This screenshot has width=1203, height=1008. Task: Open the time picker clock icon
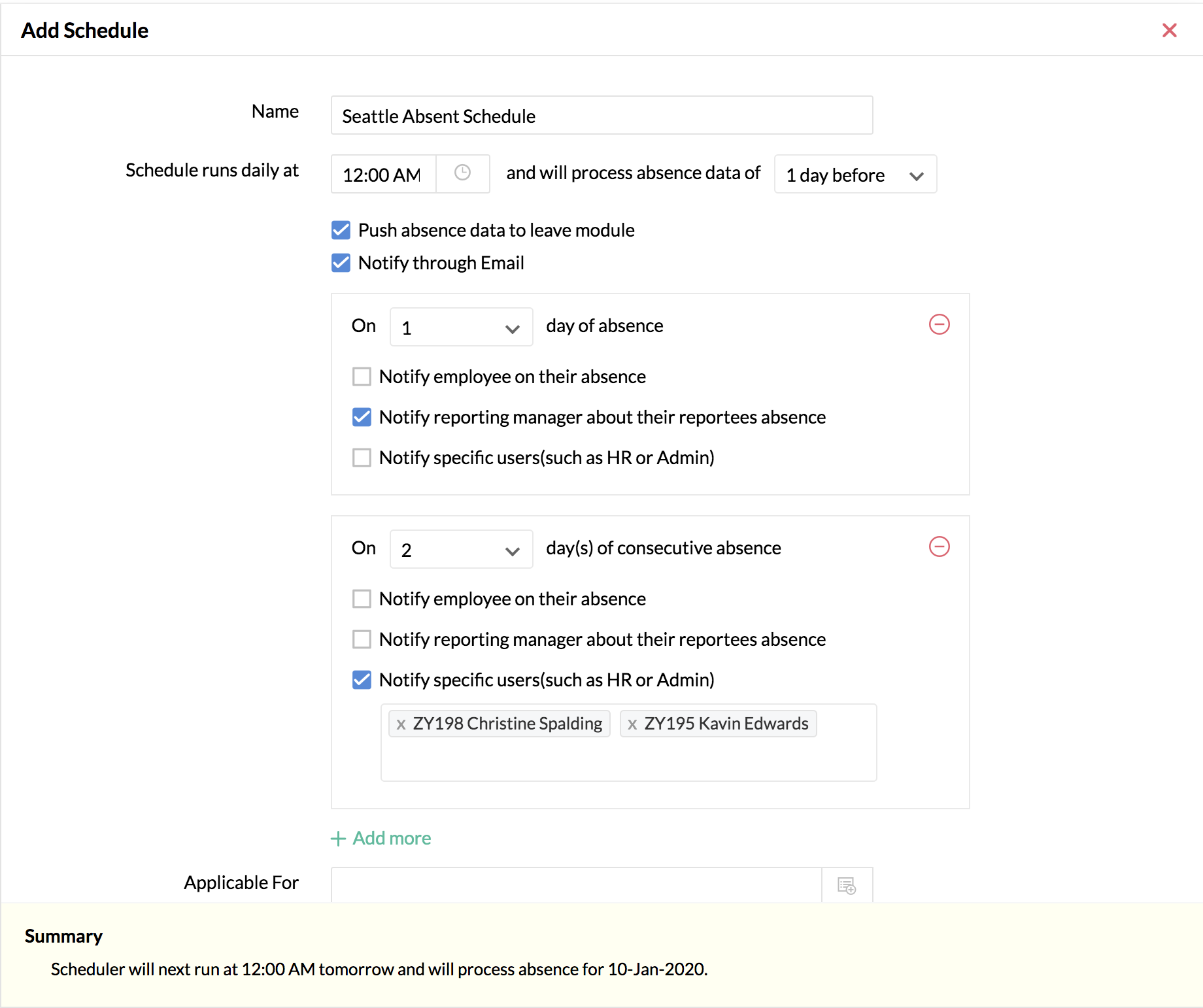(x=462, y=173)
